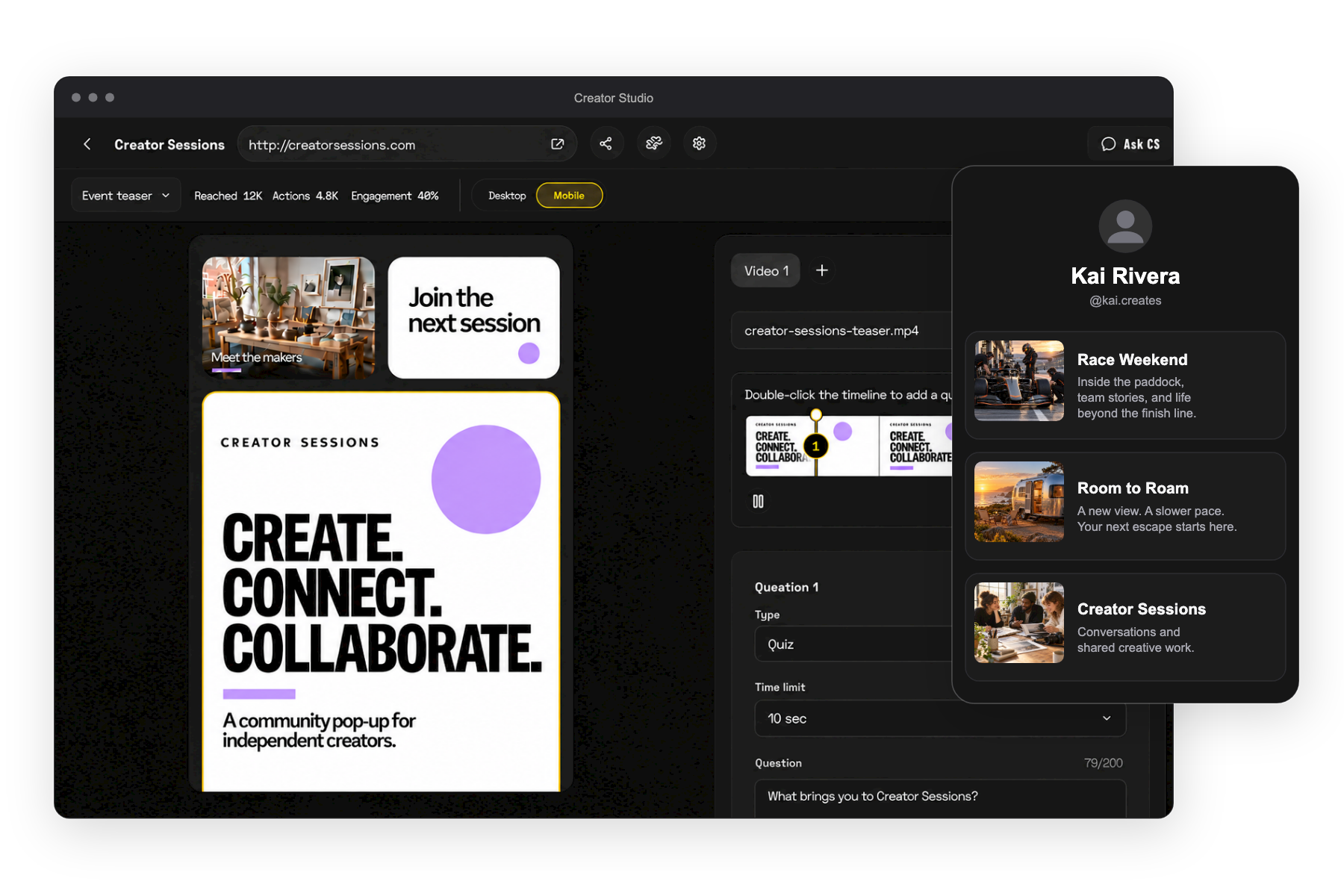This screenshot has width=1344, height=896.
Task: Switch preview to Mobile
Action: [569, 196]
